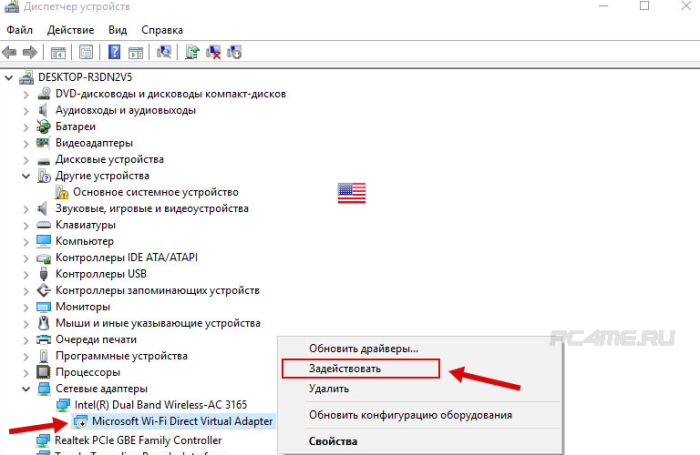Select the DESKTOP-R3DN2V5 computer name
700x455 pixels.
point(85,77)
